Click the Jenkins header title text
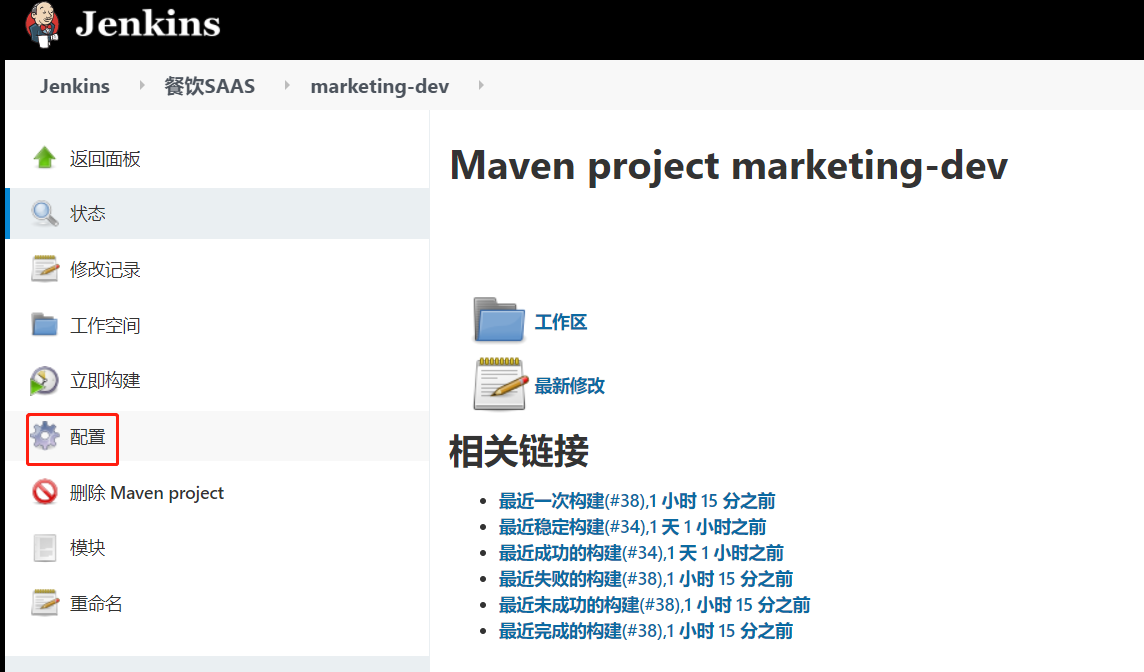This screenshot has height=672, width=1144. (148, 23)
